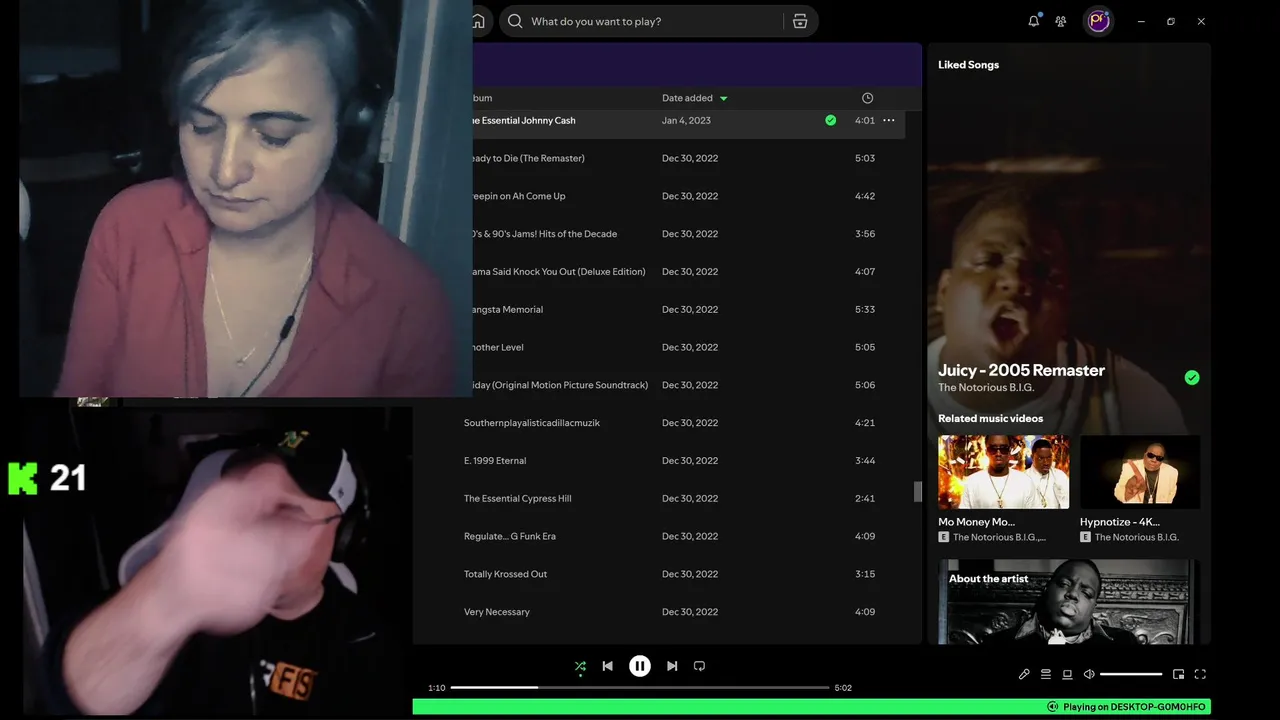Click the Liked Songs panel heading
1280x720 pixels.
click(x=968, y=65)
